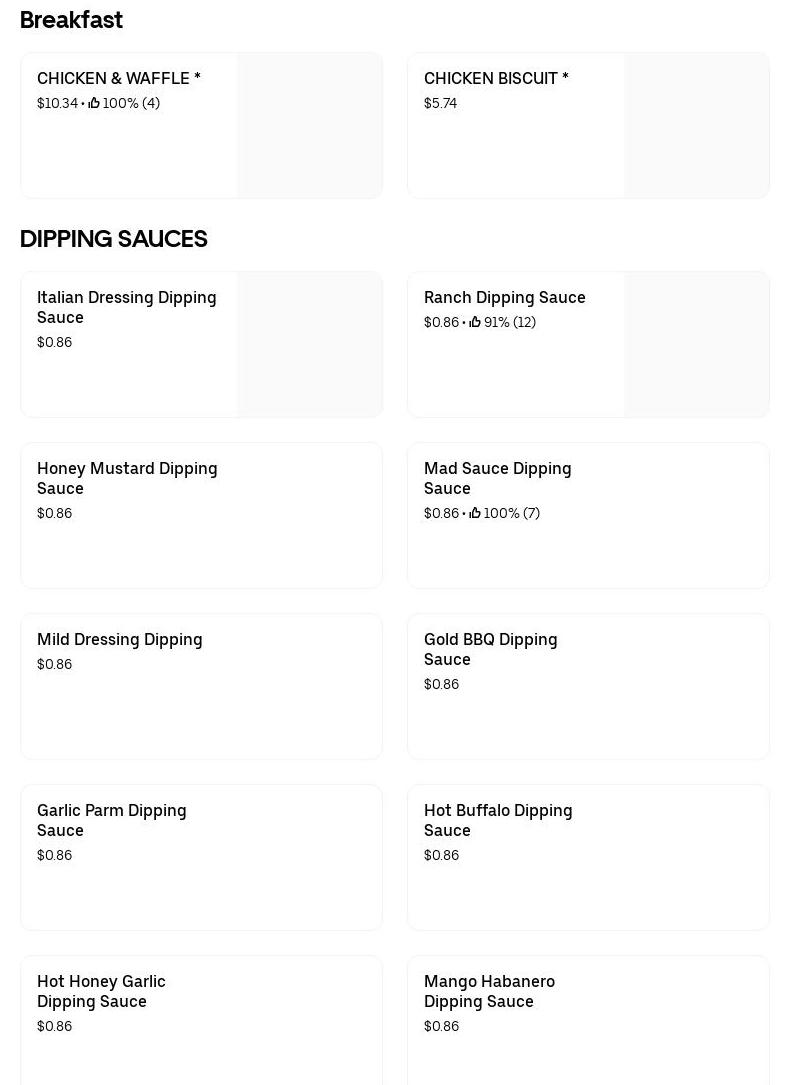Choose Honey Mustard Dipping Sauce
The height and width of the screenshot is (1085, 804).
(x=127, y=478)
